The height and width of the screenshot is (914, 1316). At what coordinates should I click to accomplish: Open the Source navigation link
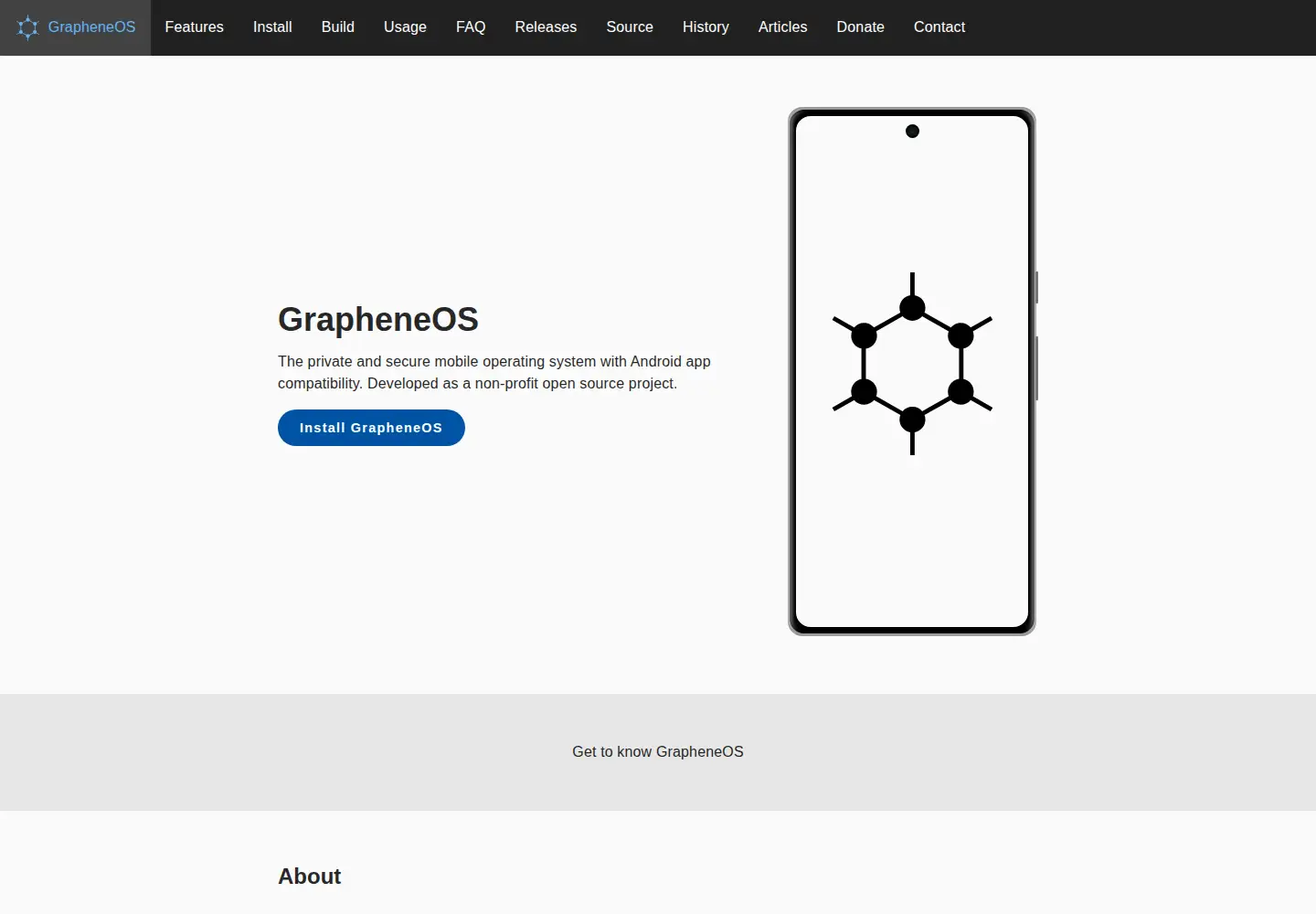click(630, 27)
